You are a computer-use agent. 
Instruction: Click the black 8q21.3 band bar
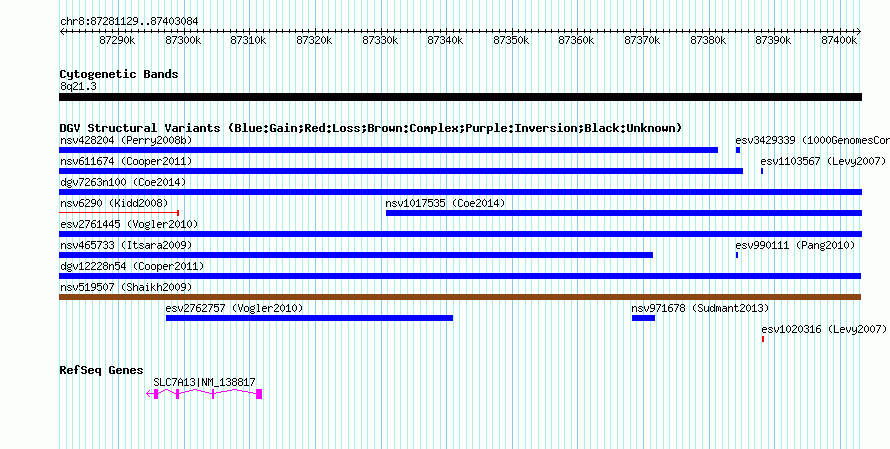[460, 97]
